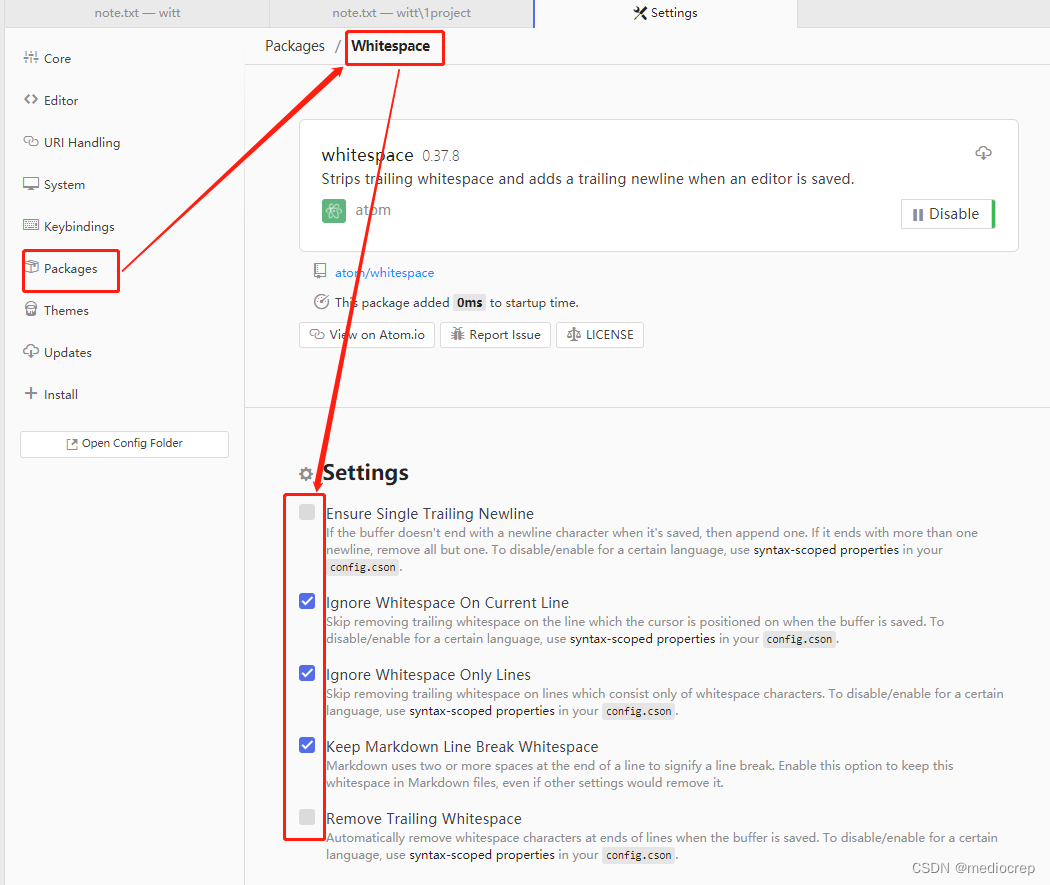Open the Packages section
1050x885 pixels.
[70, 268]
